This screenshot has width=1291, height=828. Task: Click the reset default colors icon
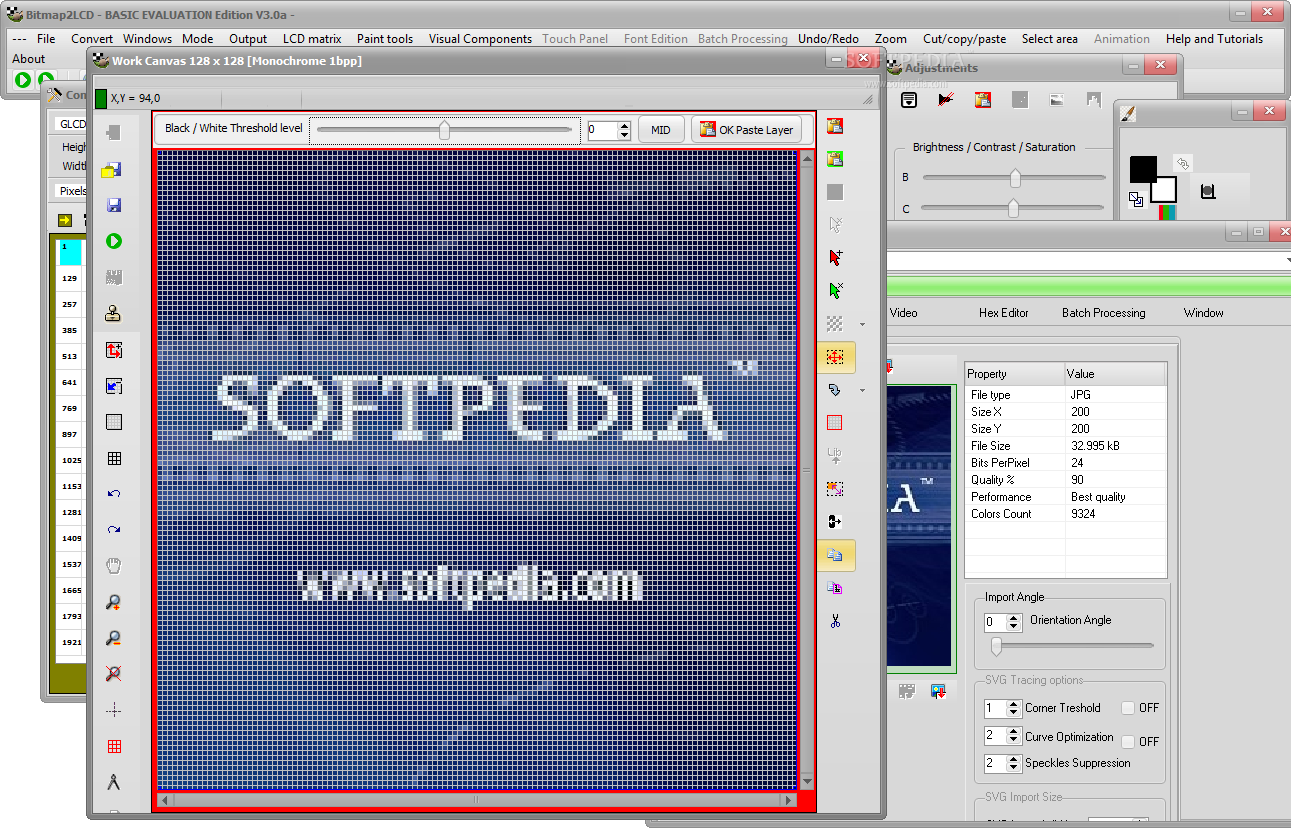(1136, 199)
